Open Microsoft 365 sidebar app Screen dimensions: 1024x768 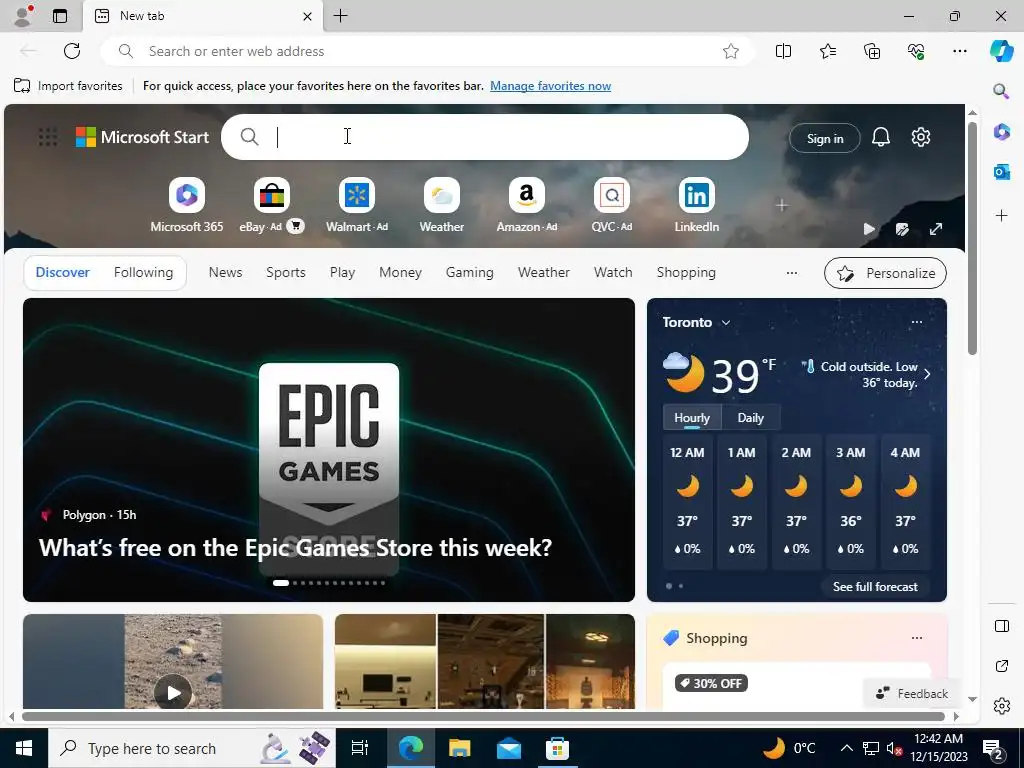pos(1001,131)
